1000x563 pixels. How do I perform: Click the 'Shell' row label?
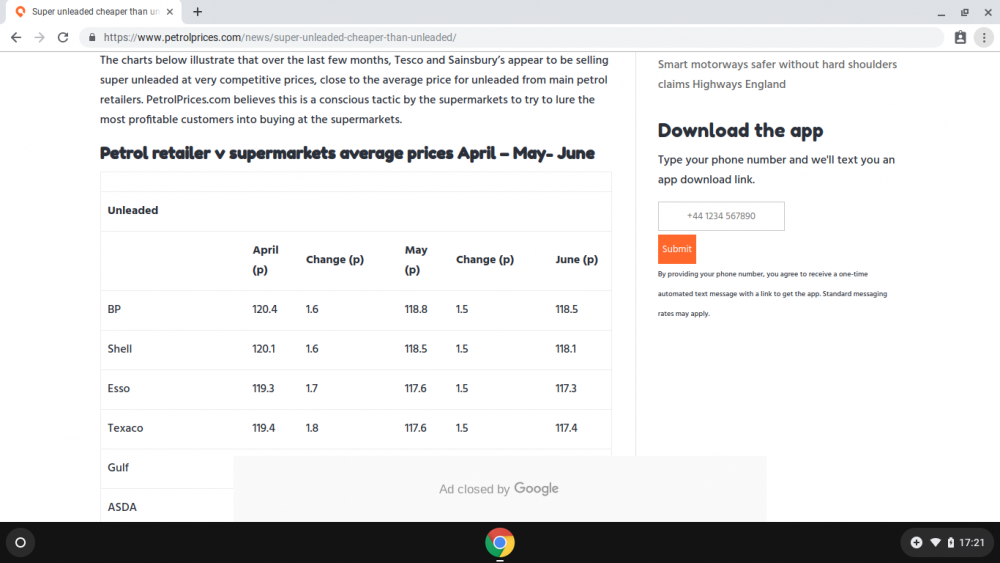[120, 349]
